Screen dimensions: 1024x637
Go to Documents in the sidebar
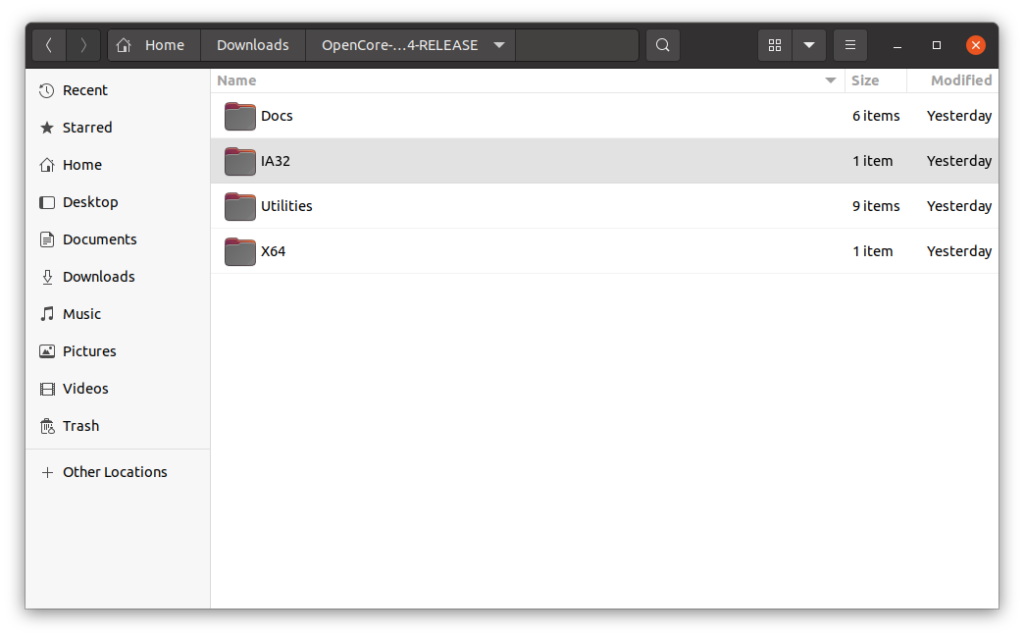coord(118,240)
